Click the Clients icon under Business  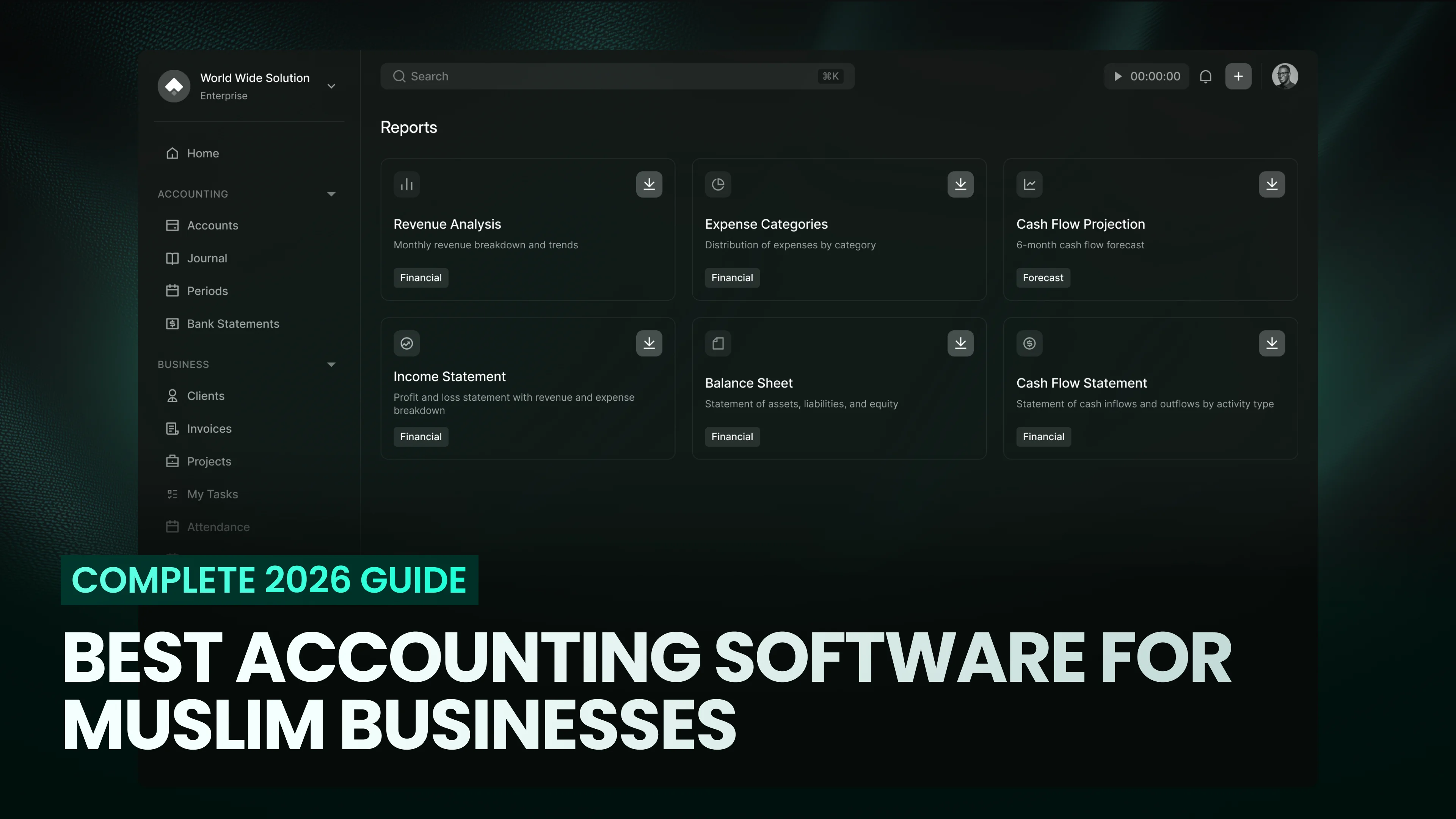[x=173, y=395]
